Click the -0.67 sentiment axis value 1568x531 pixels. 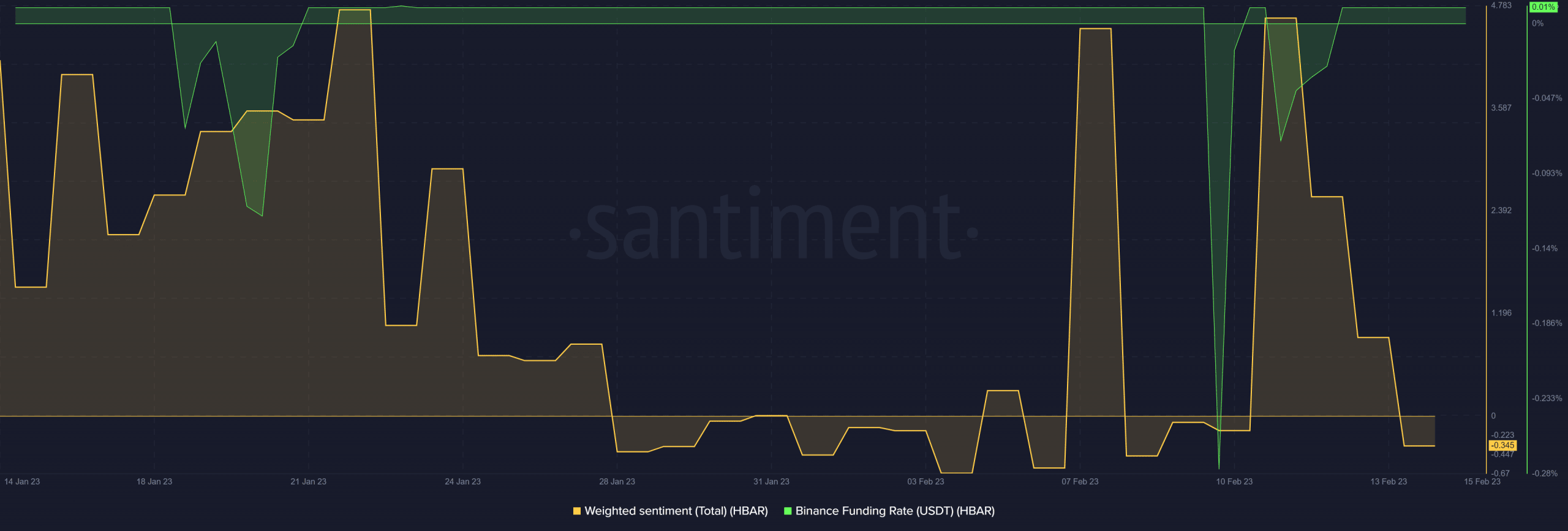tap(1501, 473)
